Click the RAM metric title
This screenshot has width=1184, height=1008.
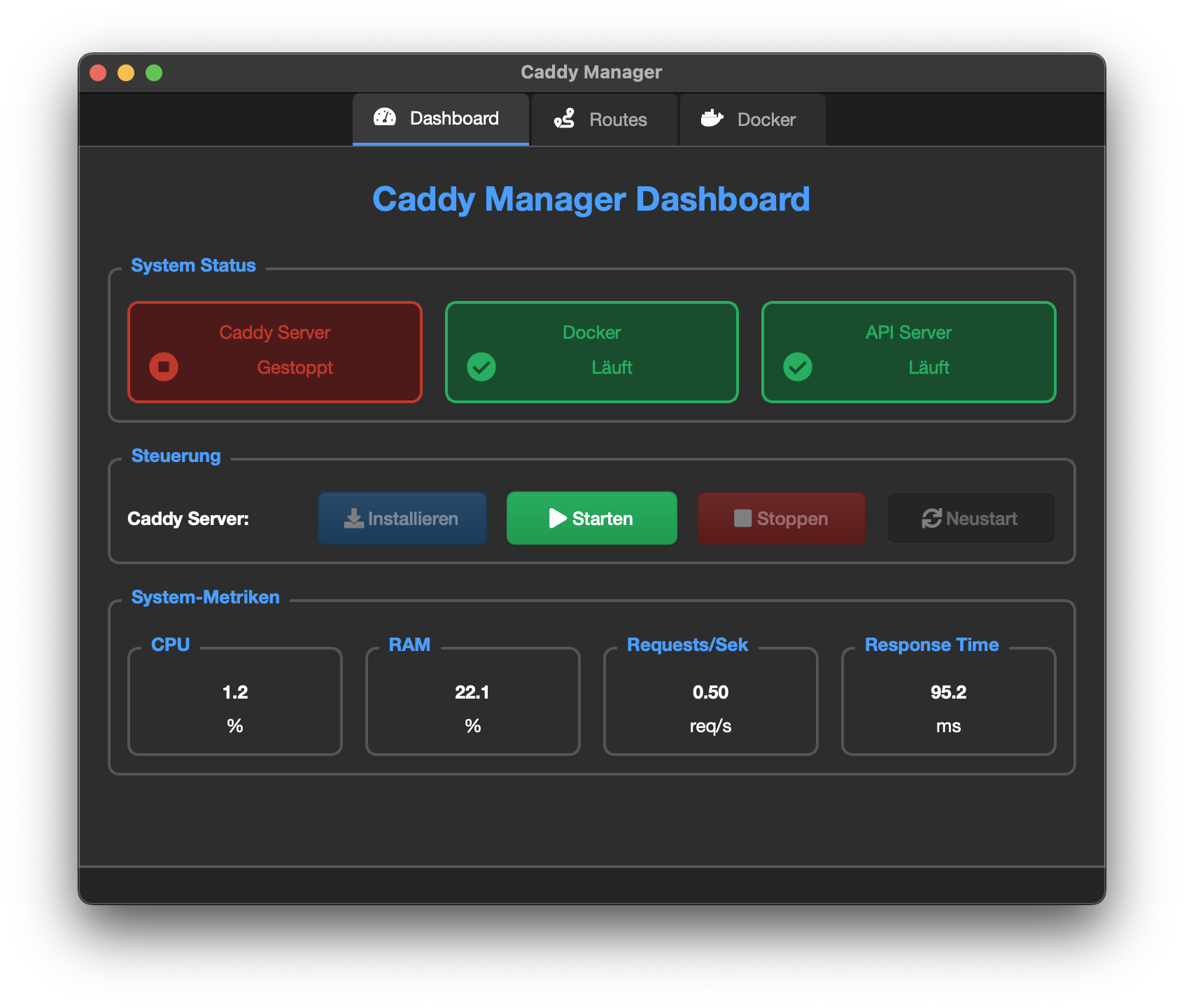(409, 645)
